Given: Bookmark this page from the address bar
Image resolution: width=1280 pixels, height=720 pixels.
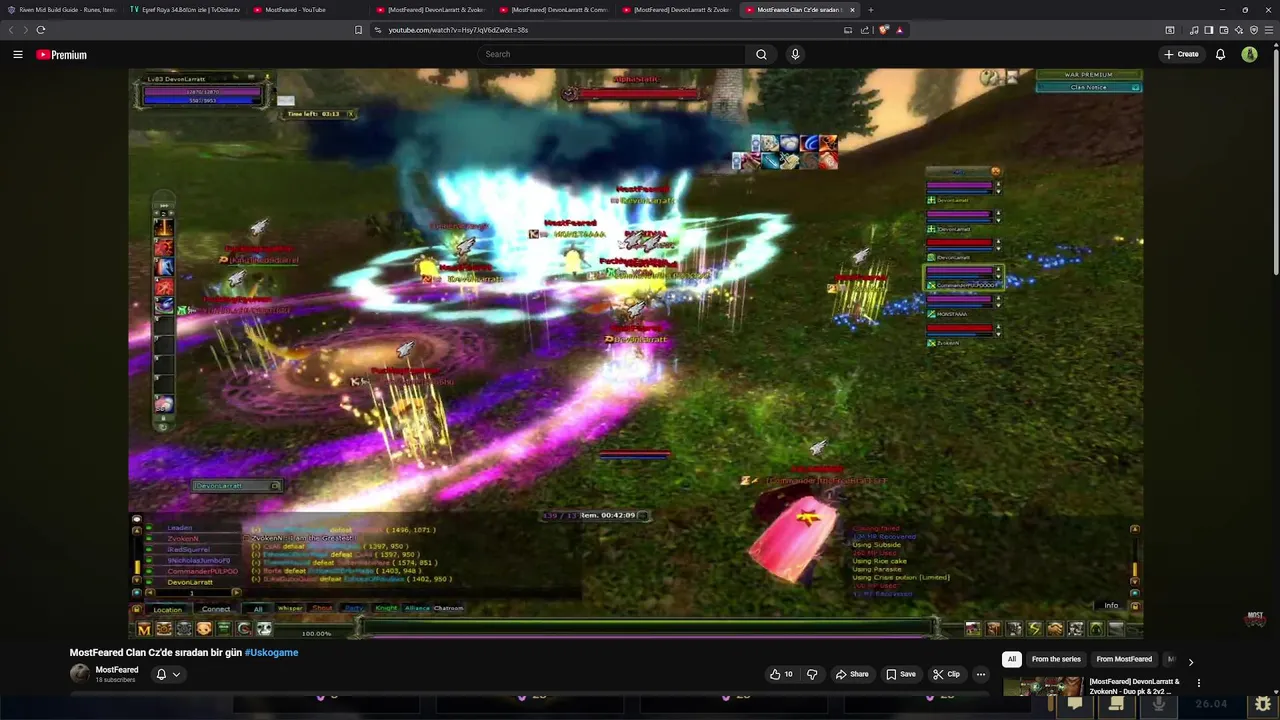Looking at the screenshot, I should pyautogui.click(x=358, y=30).
